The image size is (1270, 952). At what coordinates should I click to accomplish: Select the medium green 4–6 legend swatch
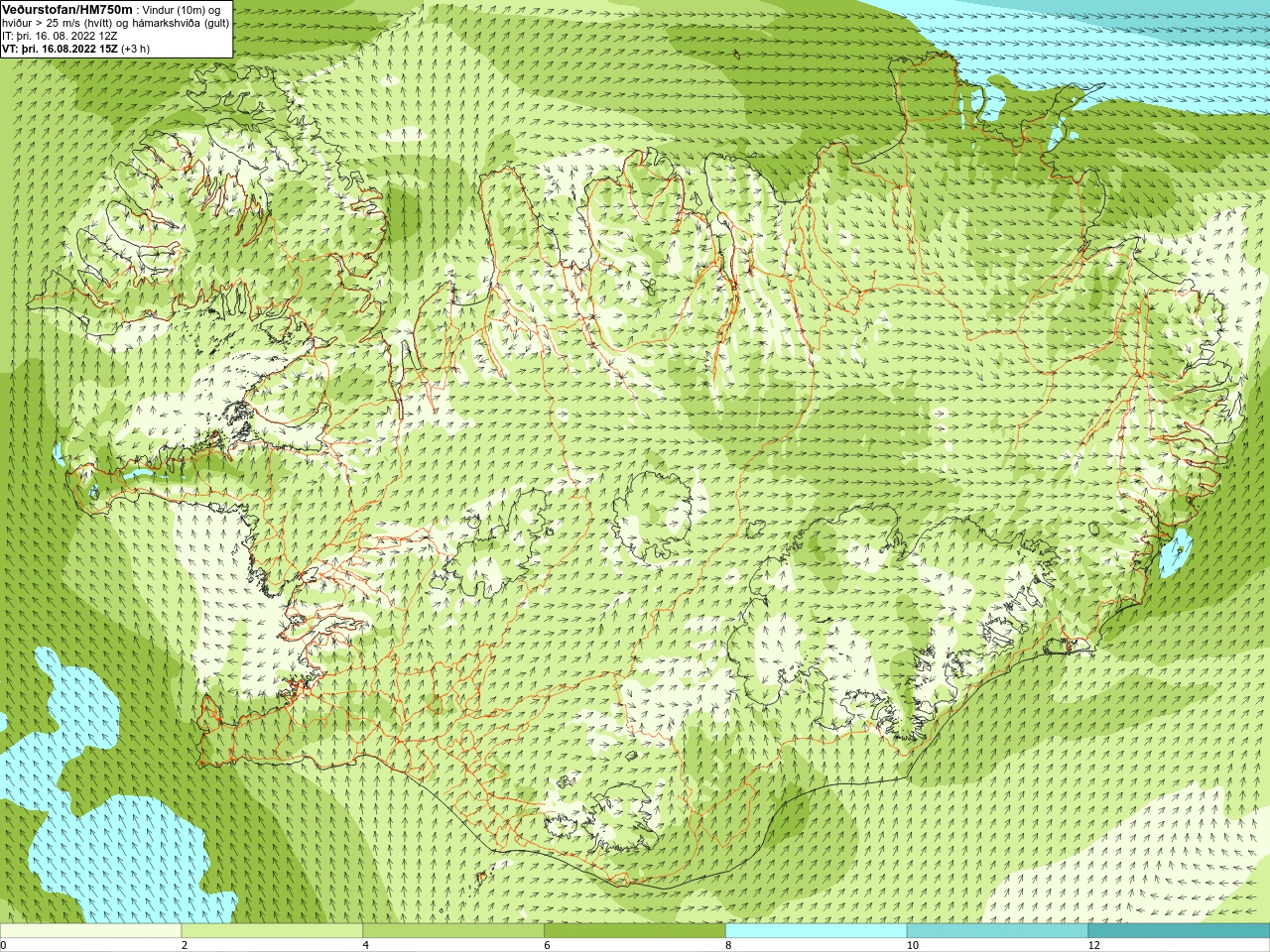pyautogui.click(x=453, y=930)
